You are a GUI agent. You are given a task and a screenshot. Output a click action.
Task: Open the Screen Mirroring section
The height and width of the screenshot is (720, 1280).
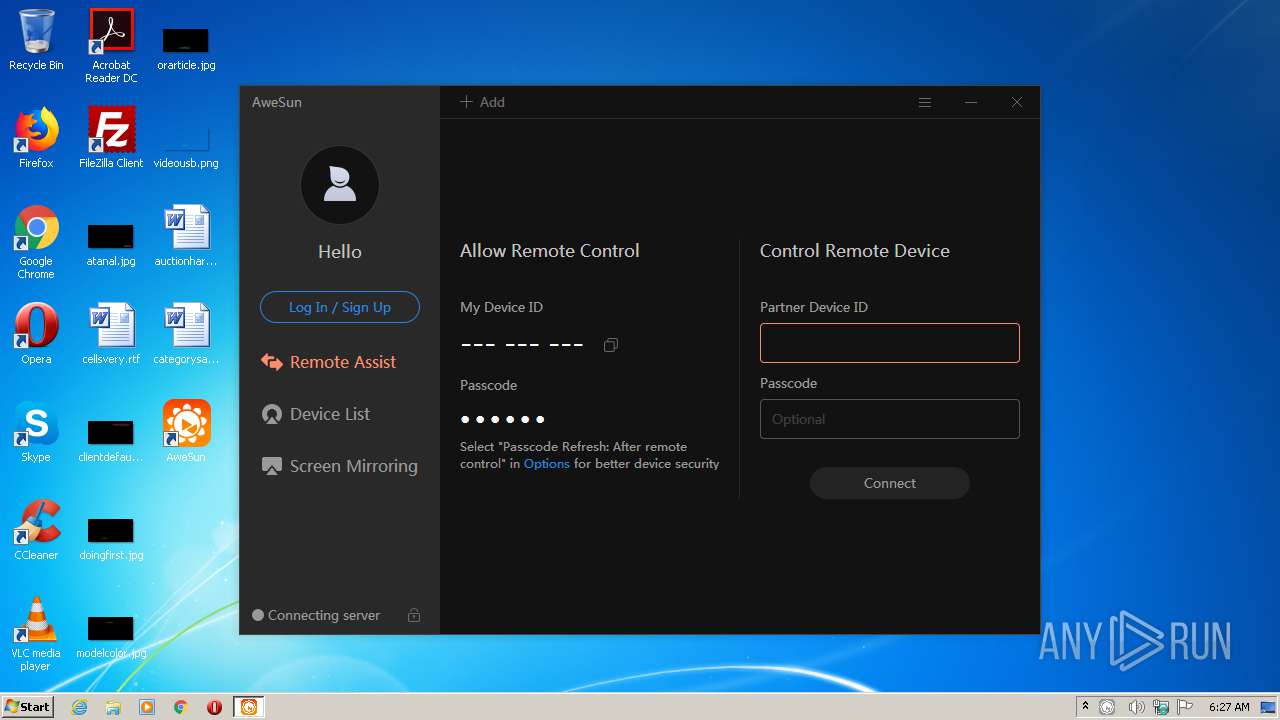click(x=339, y=466)
